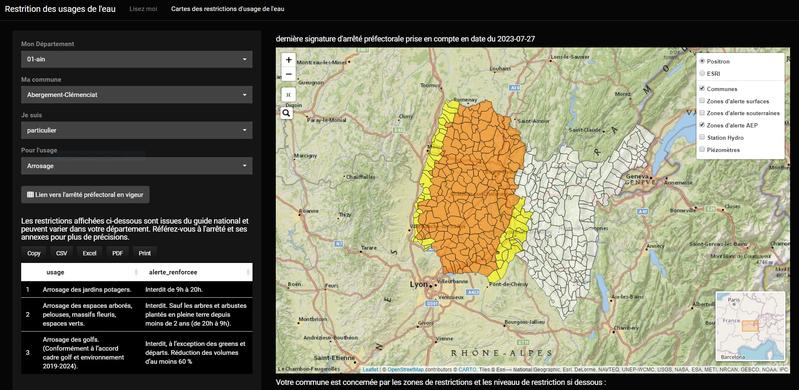799x390 pixels.
Task: Enable the Piézomètres layer checkbox
Action: [703, 150]
